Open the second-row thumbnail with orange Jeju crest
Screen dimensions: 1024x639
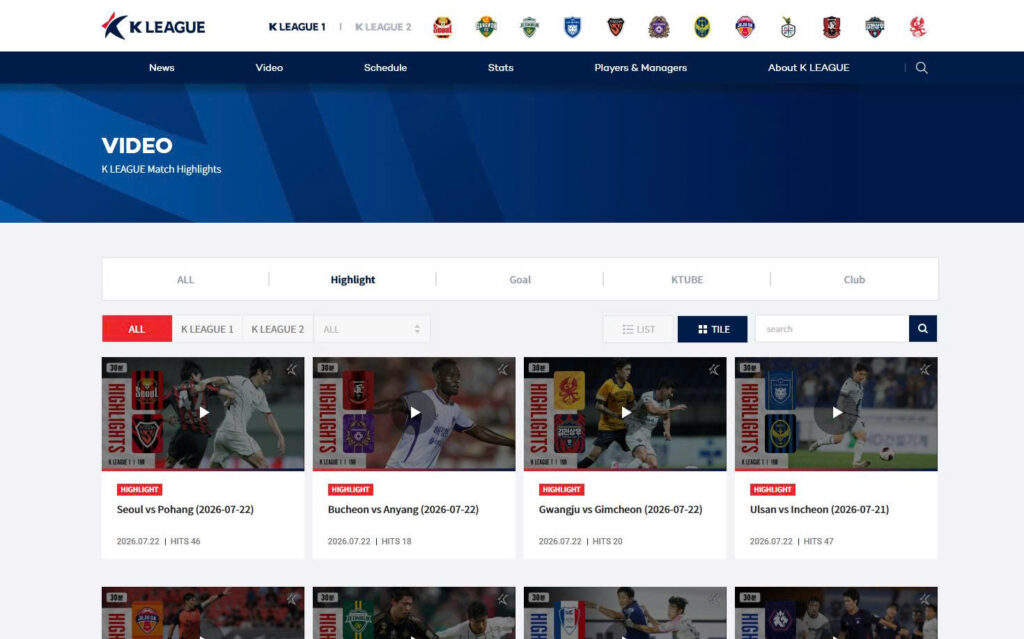pos(203,613)
